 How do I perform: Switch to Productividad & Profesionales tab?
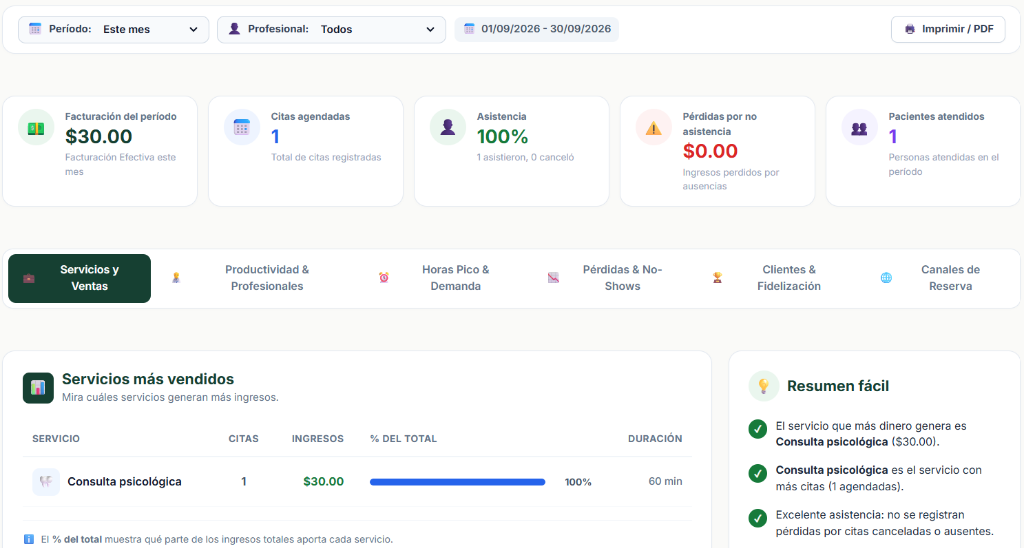tap(253, 278)
